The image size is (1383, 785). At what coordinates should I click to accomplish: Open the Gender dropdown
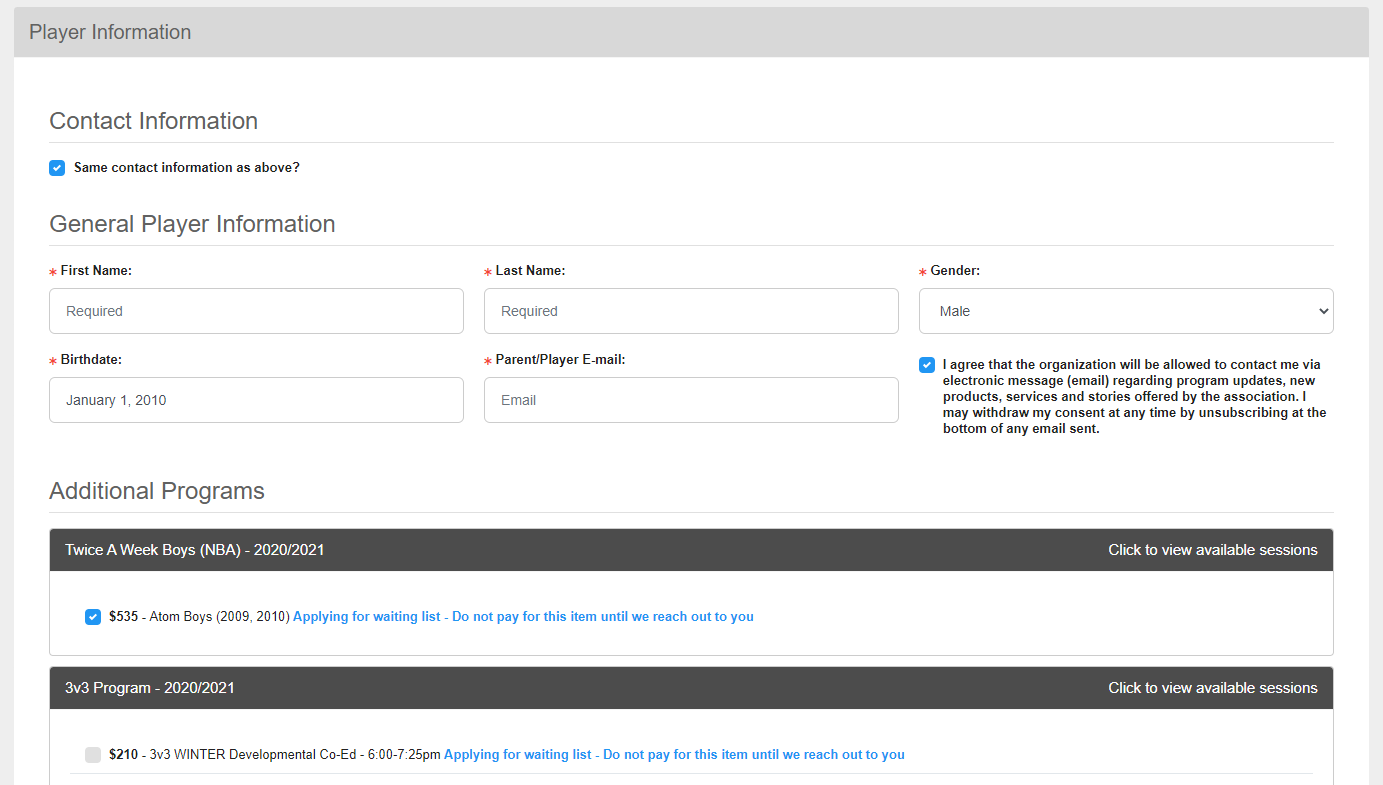click(x=1125, y=311)
